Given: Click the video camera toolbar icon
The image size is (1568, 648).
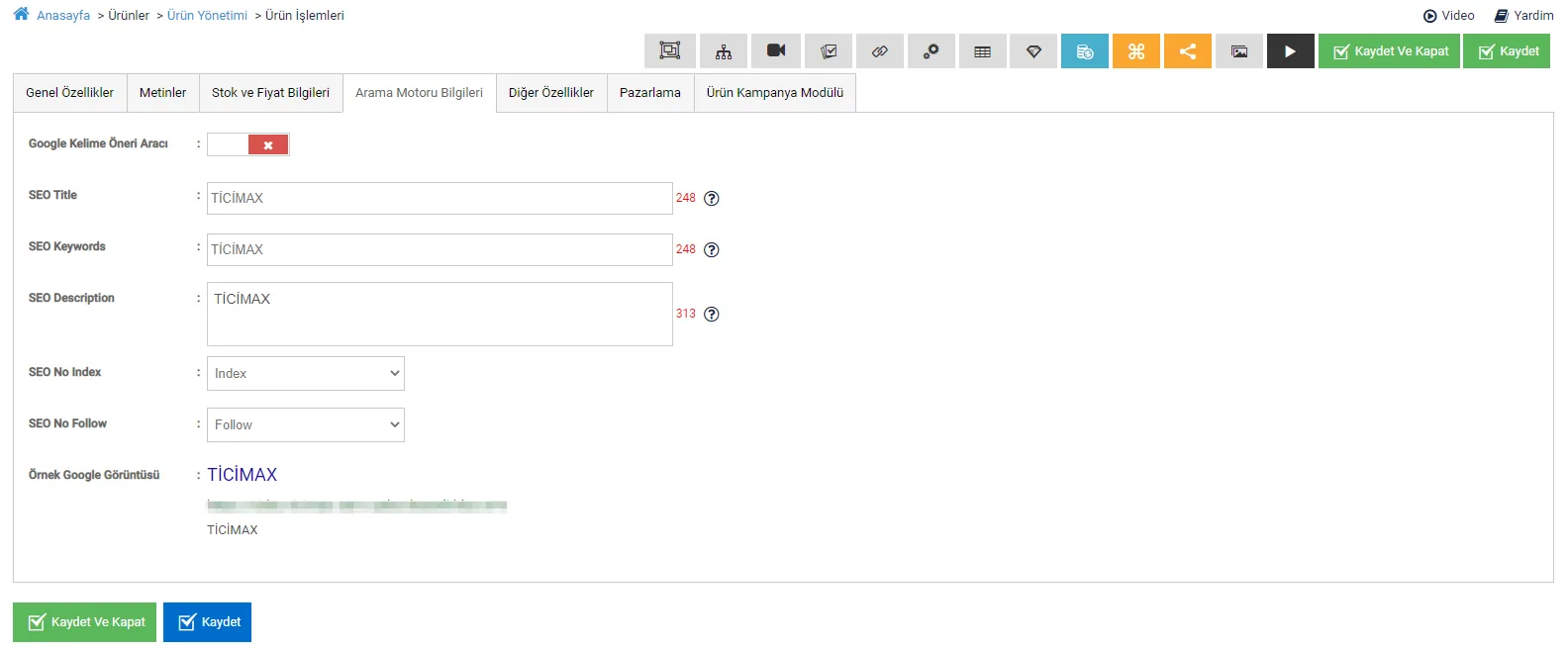Looking at the screenshot, I should tap(776, 51).
